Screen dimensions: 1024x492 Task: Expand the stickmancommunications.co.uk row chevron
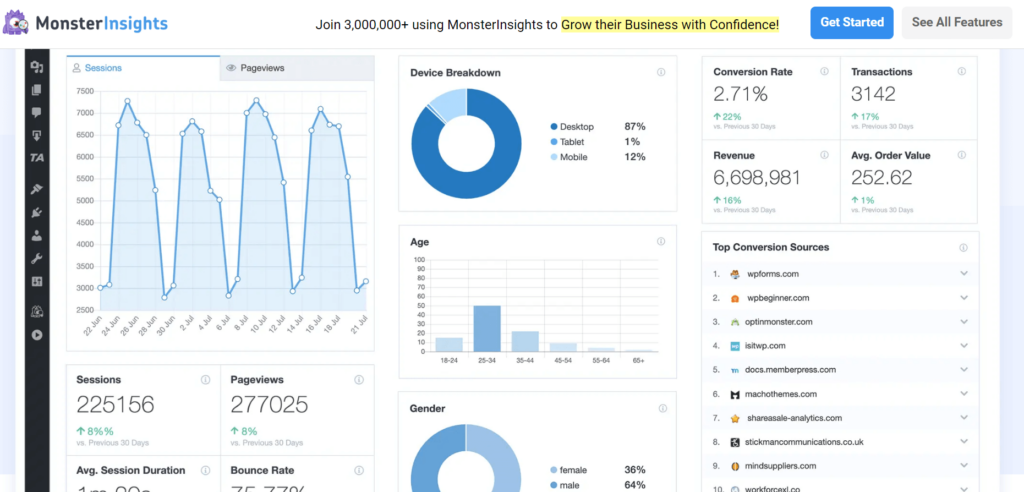964,442
